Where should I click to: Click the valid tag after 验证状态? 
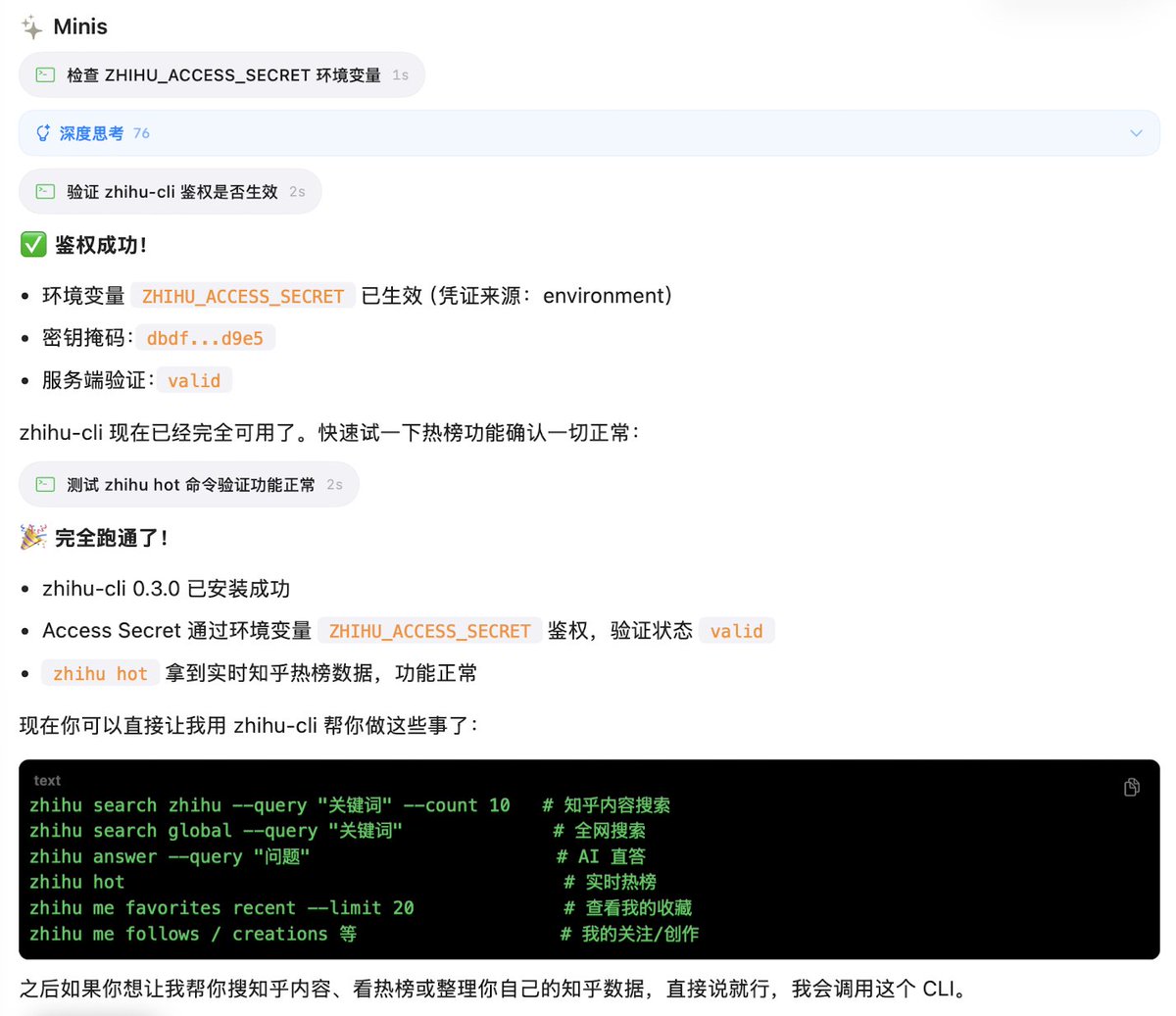pos(737,631)
